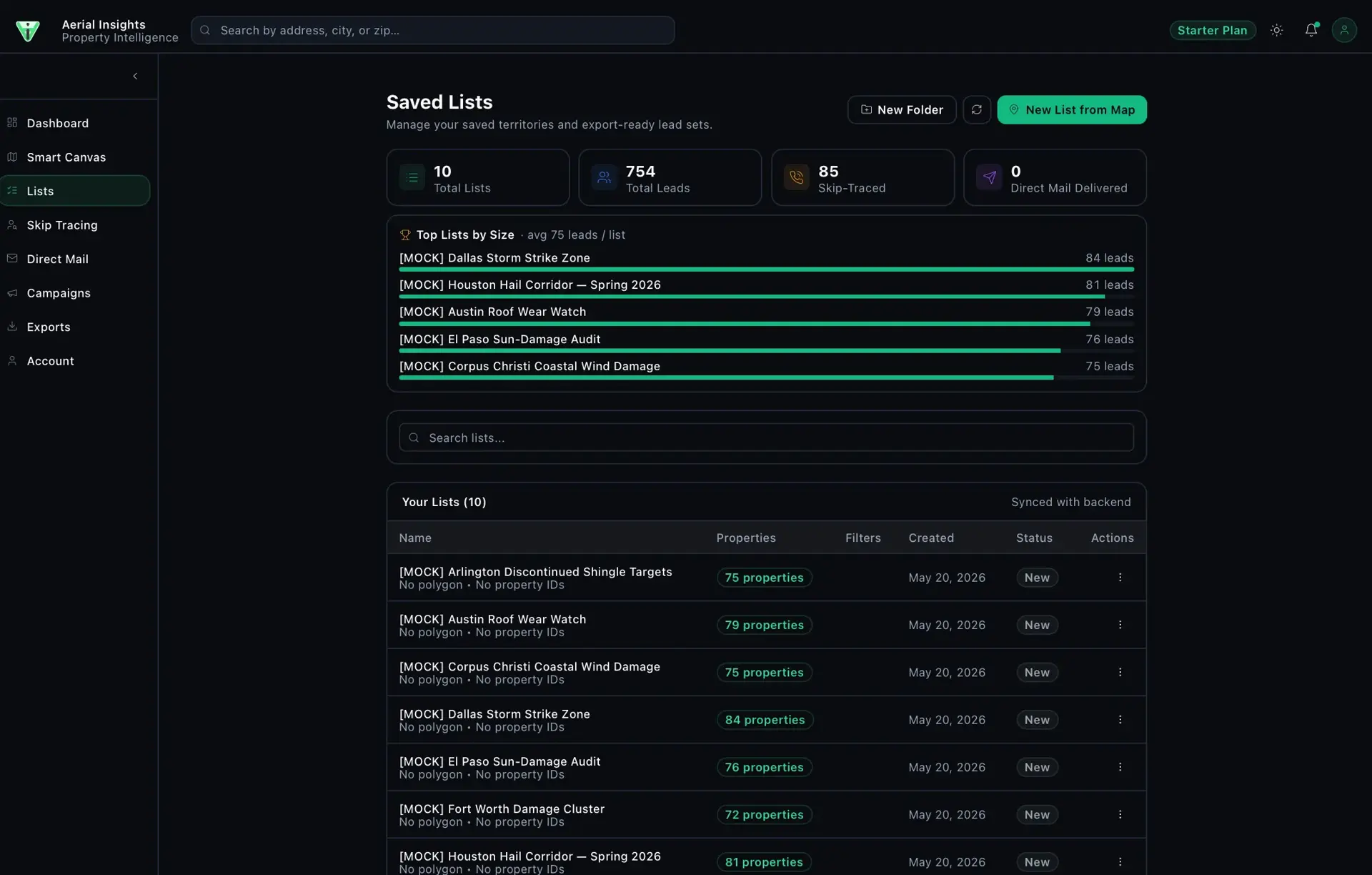Click the 76 properties badge
The image size is (1372, 875).
coord(764,767)
